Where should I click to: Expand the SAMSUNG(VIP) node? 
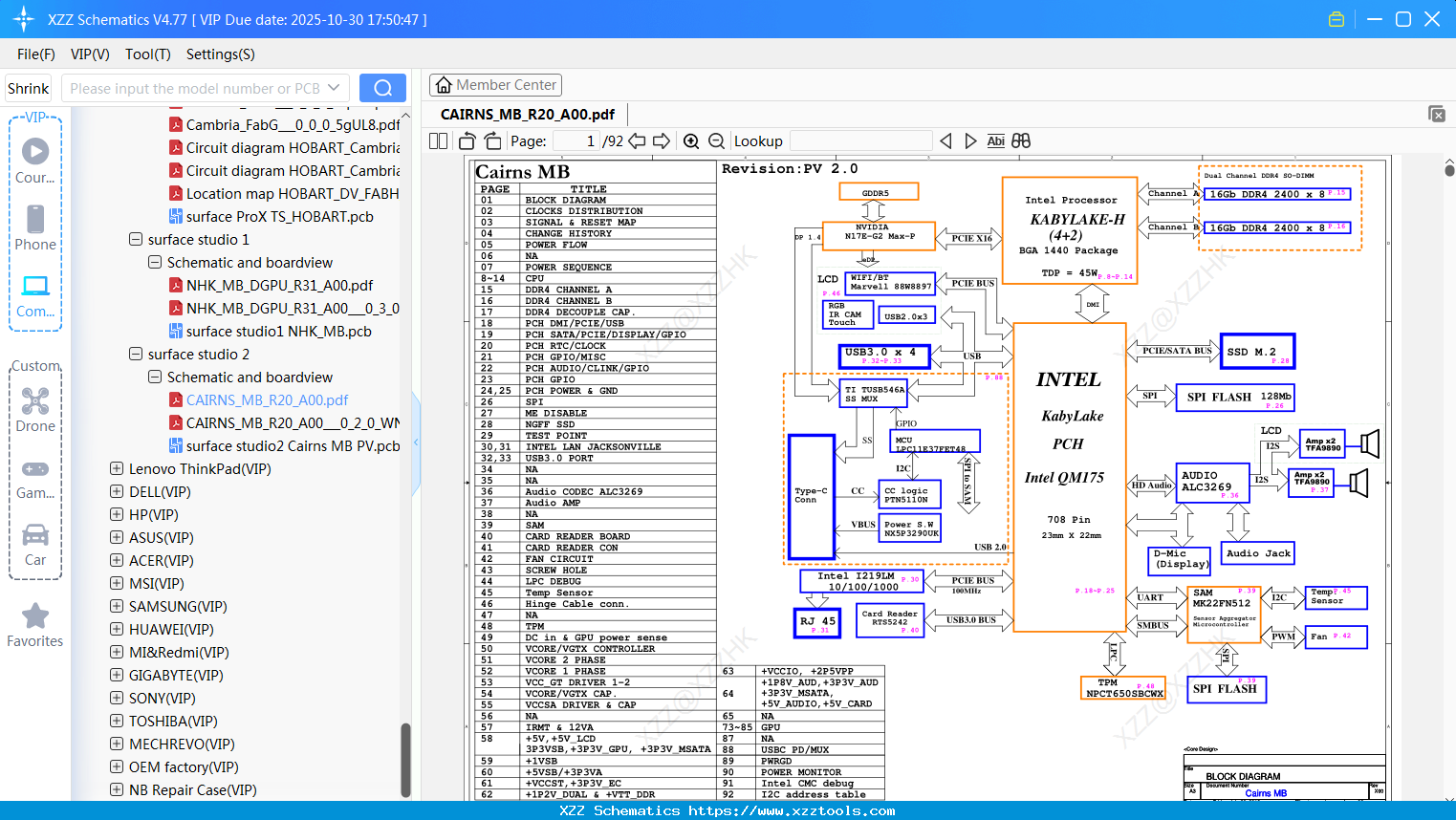(117, 606)
